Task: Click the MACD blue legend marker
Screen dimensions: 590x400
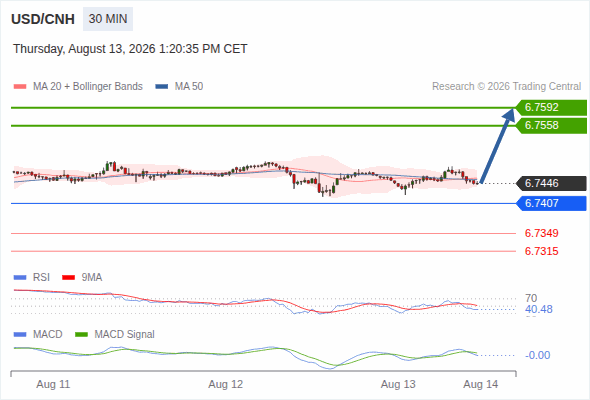Action: [x=20, y=335]
